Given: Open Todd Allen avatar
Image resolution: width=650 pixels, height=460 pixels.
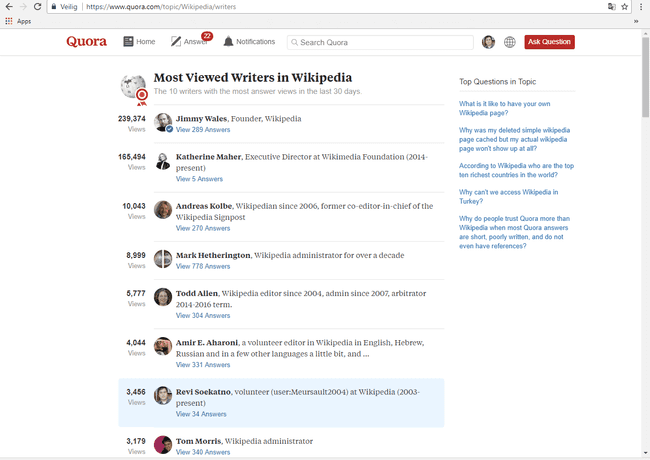Looking at the screenshot, I should coord(163,297).
